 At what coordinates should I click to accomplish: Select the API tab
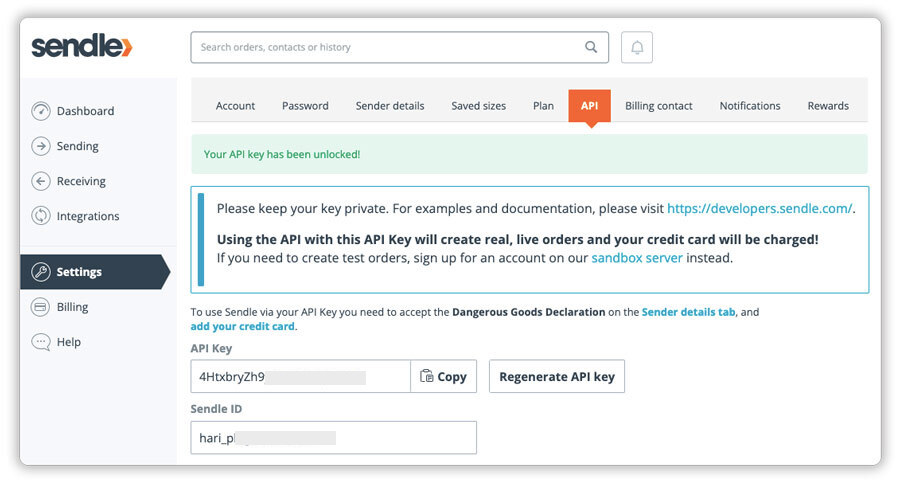point(589,106)
